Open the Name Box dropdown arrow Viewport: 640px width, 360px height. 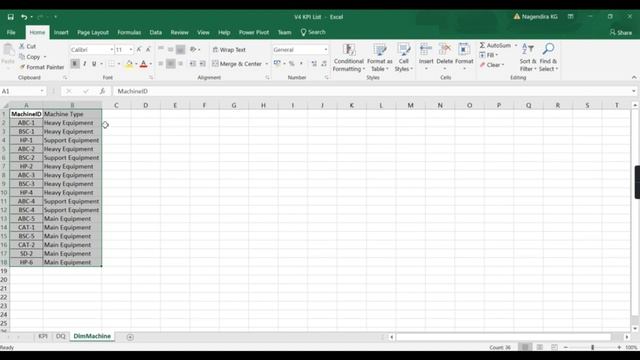click(42, 91)
